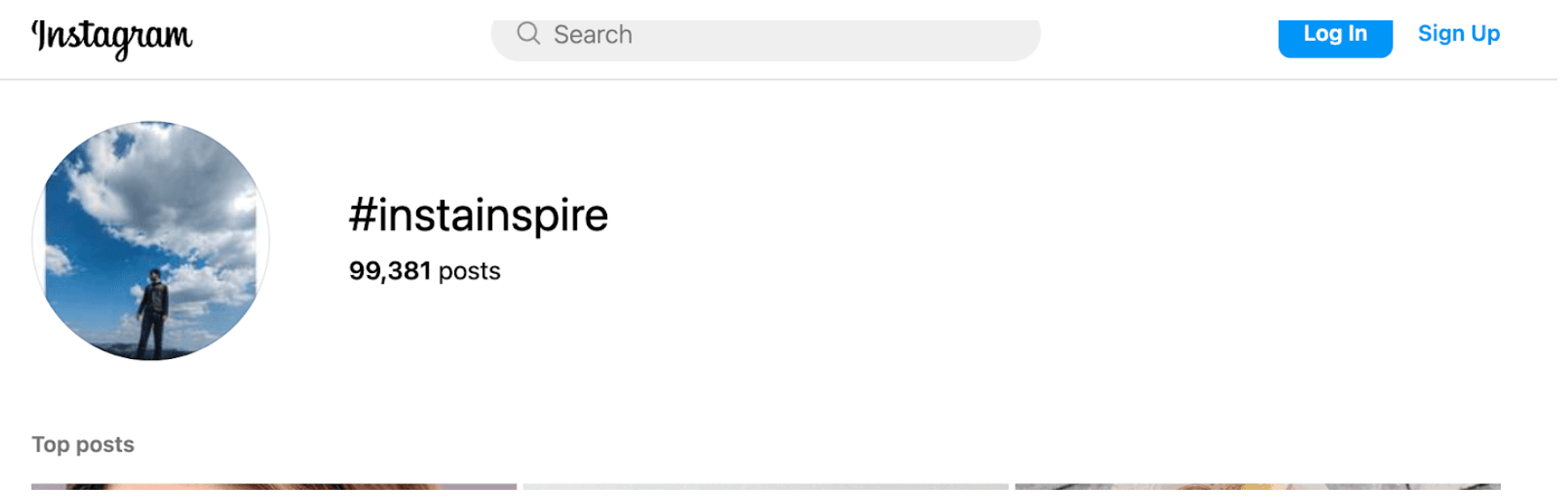
Task: Click the hash symbol in the #instainspire title
Action: pos(362,216)
